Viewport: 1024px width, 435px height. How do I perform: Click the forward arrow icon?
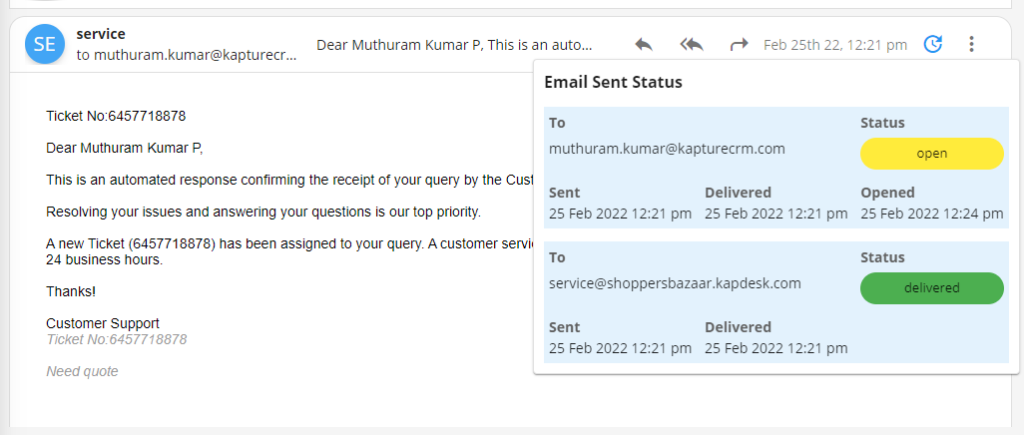tap(739, 45)
